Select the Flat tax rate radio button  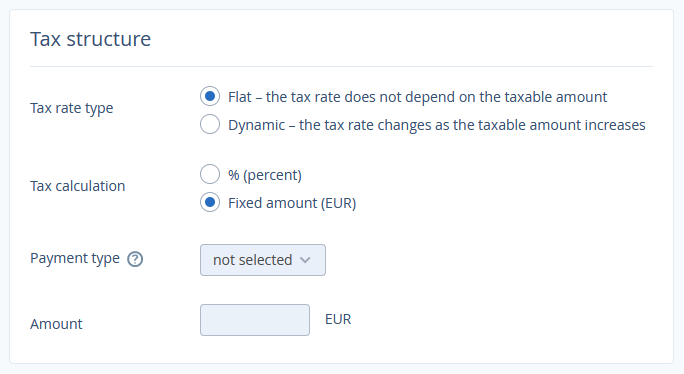click(210, 96)
